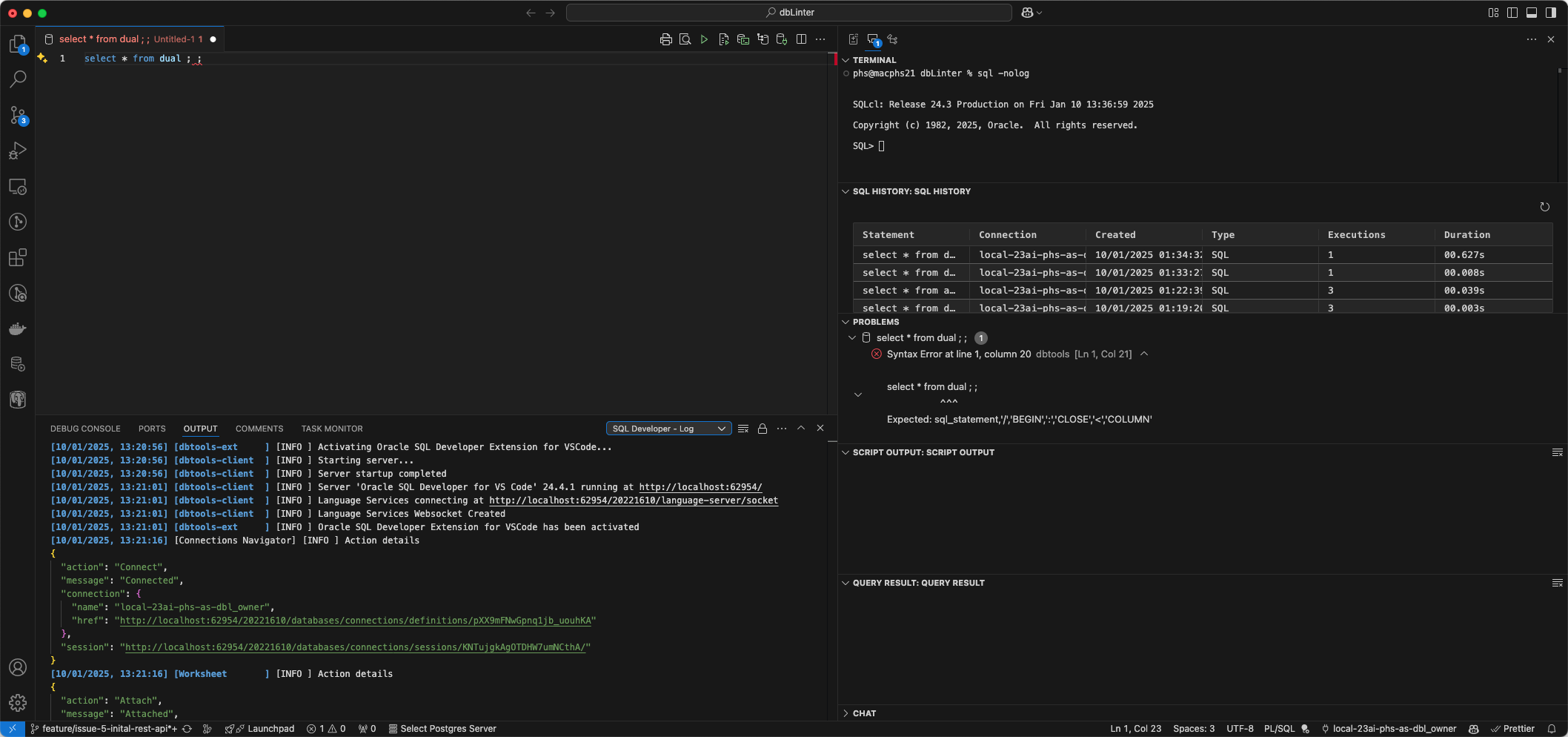Collapse the SCRIPT OUTPUT section

[846, 452]
